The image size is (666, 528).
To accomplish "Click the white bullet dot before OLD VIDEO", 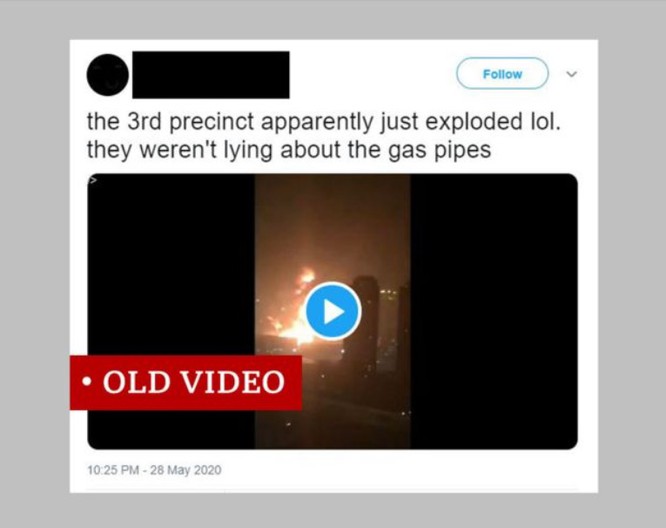I will coord(89,383).
